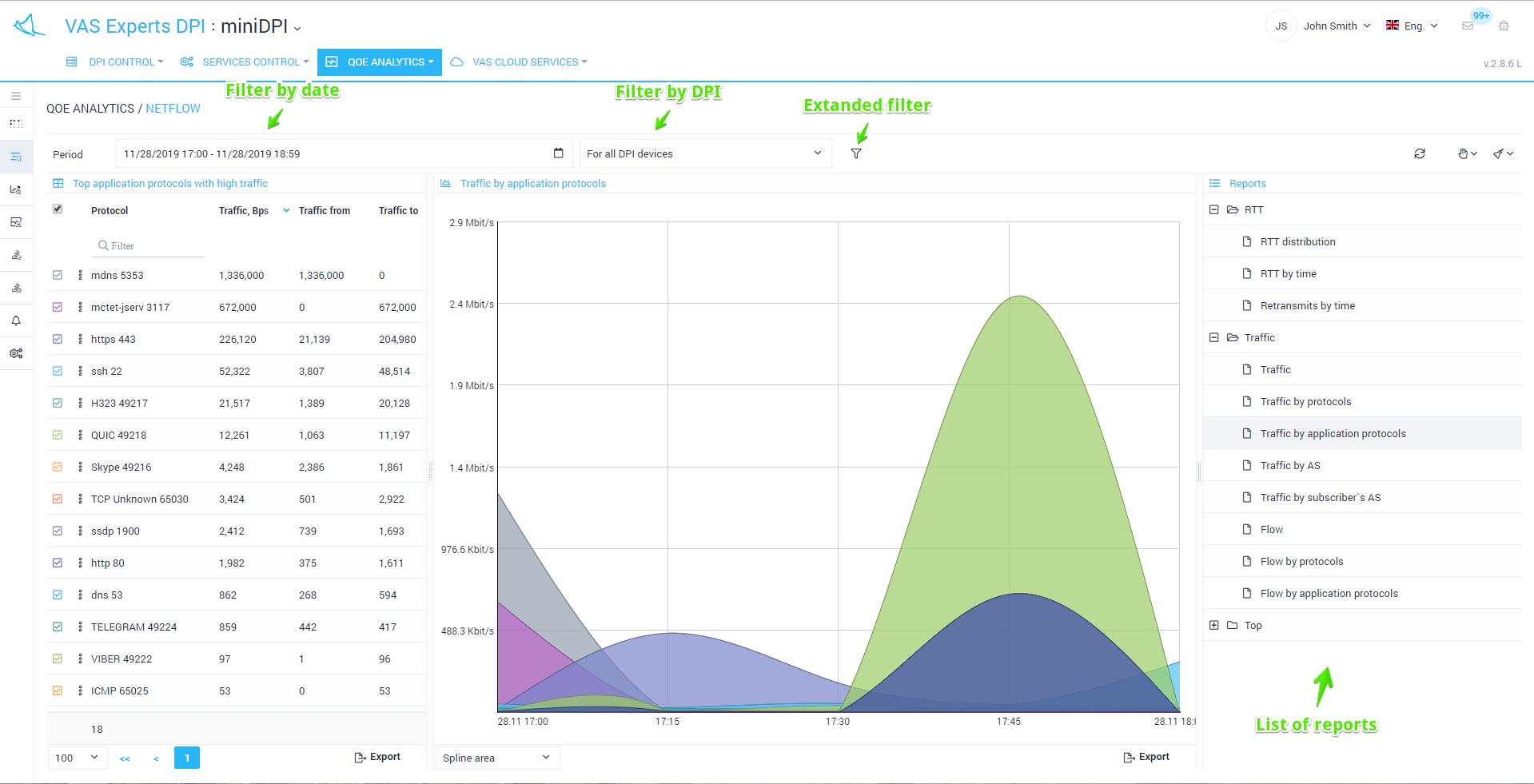Click the NETFLOW breadcrumb link
The height and width of the screenshot is (784, 1534).
[x=173, y=109]
